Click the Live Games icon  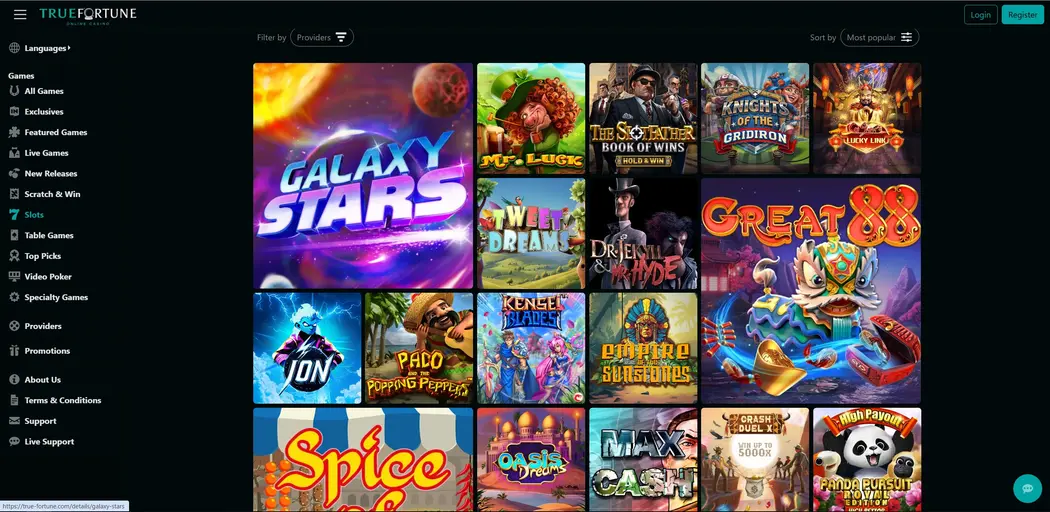pos(14,153)
